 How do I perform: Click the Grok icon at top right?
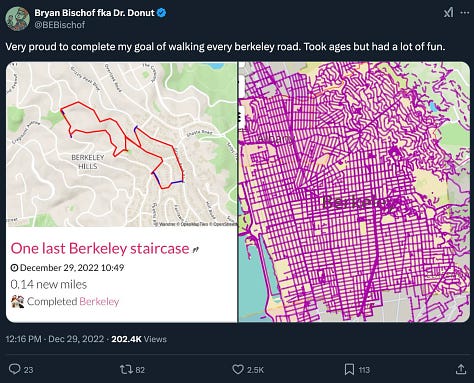point(448,13)
